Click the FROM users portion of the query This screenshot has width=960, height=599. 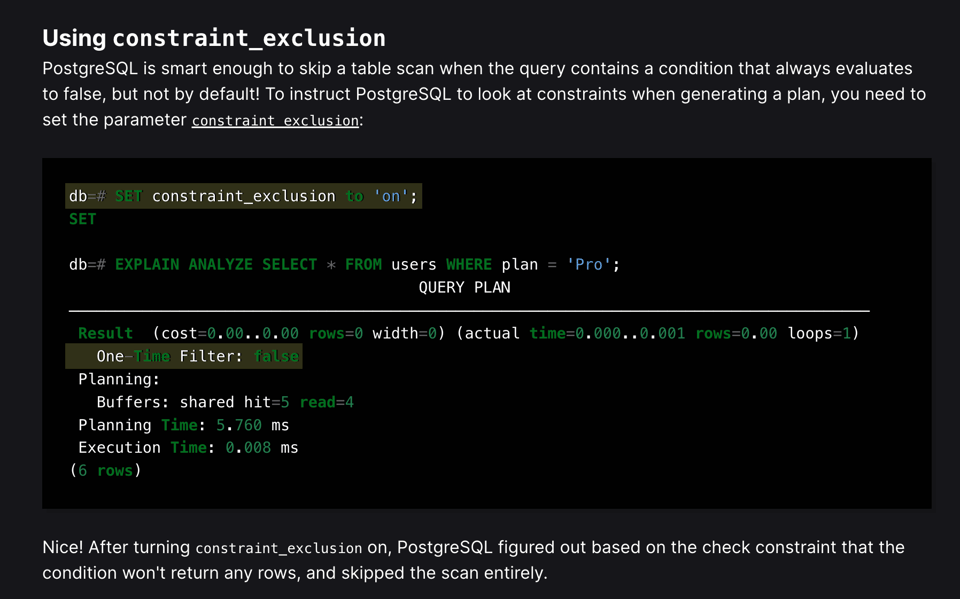tap(390, 264)
